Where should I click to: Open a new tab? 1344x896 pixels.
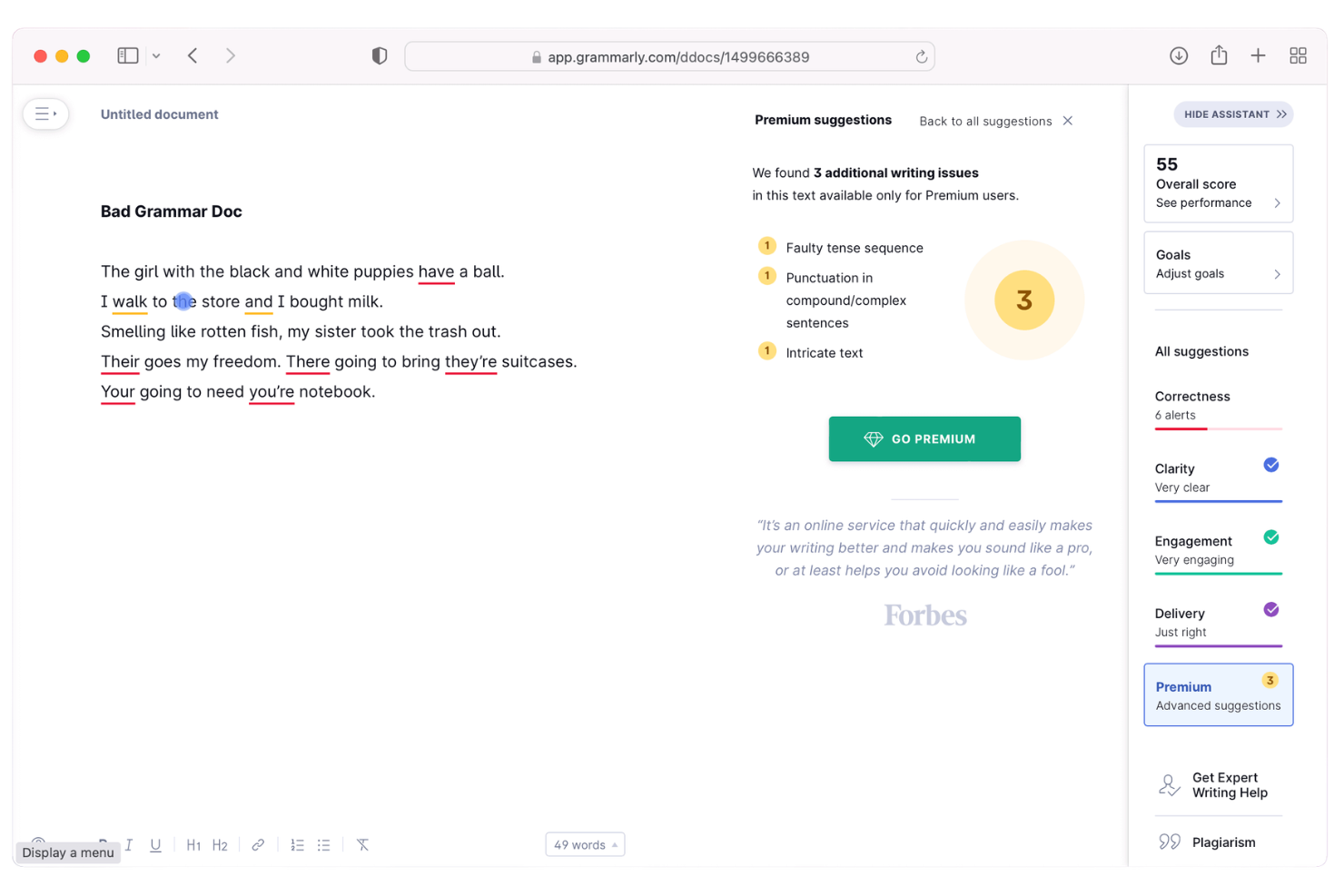tap(1258, 55)
